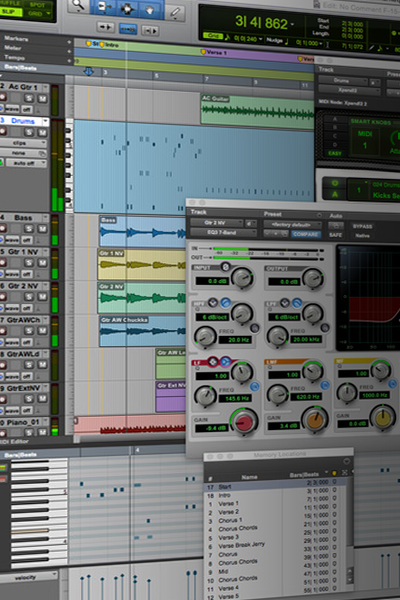This screenshot has width=400, height=600.
Task: Click BYPASS in EQ plugin header
Action: coord(362,227)
